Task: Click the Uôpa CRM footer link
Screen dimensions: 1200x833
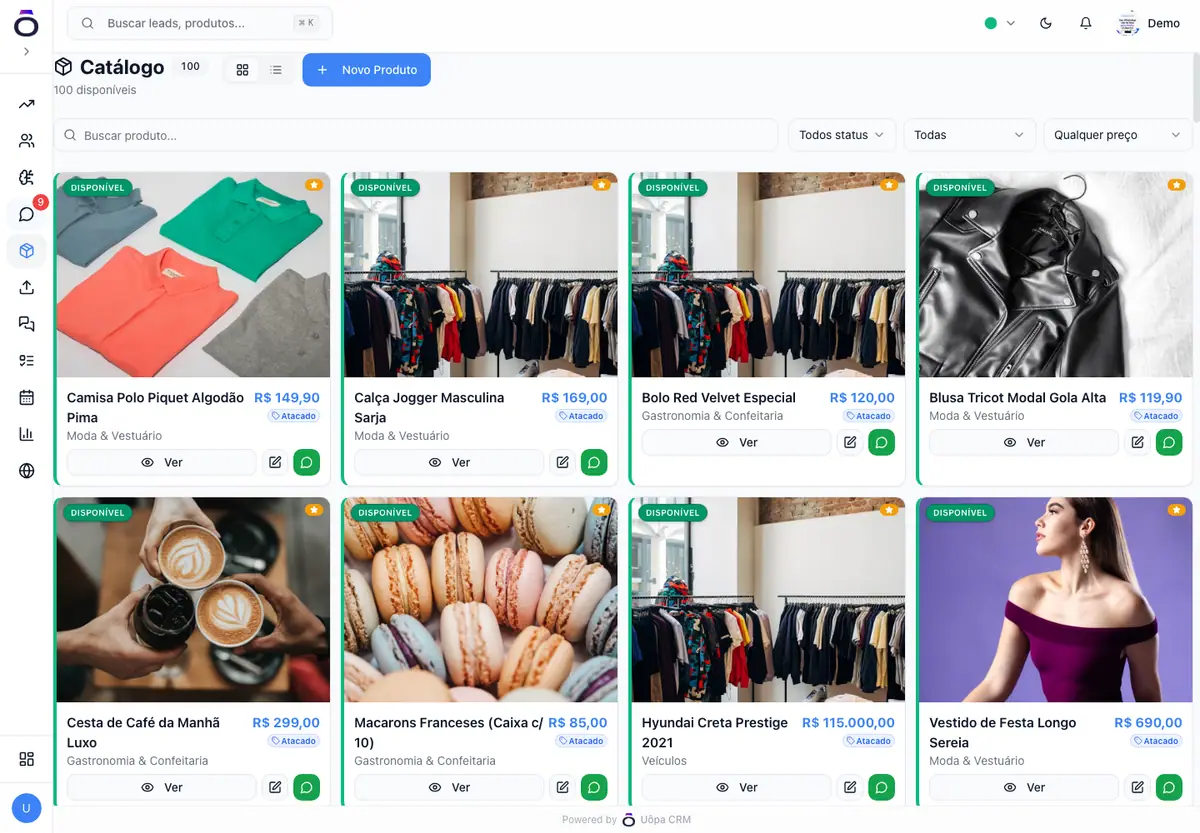Action: point(656,820)
